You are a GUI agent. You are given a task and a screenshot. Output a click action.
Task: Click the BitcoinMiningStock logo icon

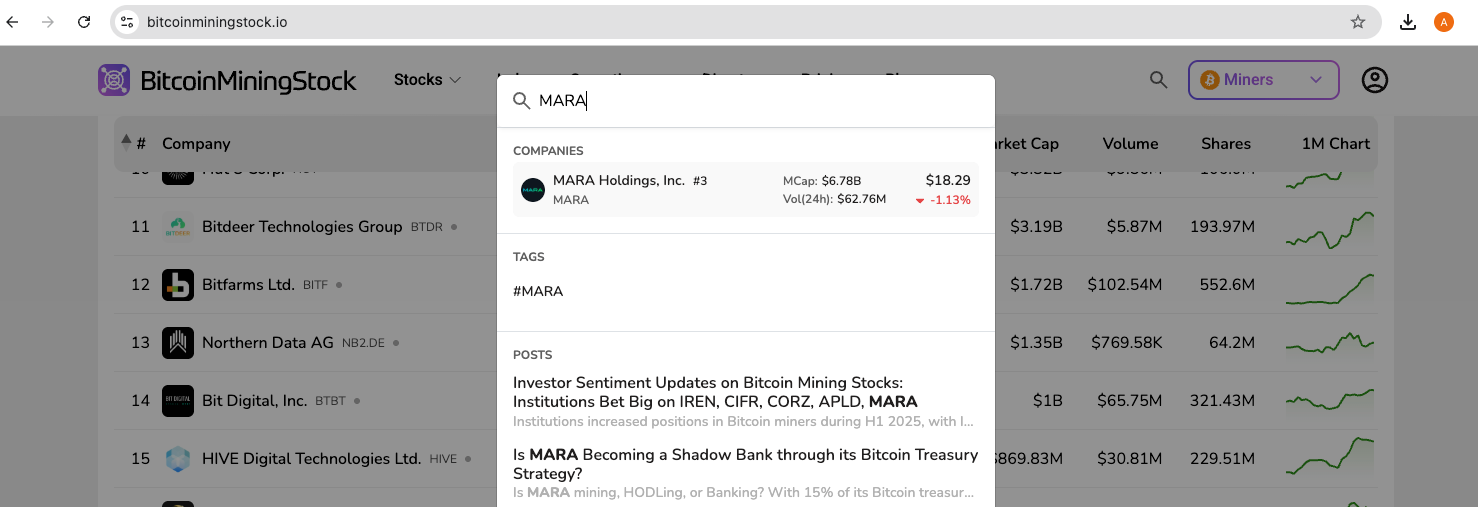click(x=114, y=80)
